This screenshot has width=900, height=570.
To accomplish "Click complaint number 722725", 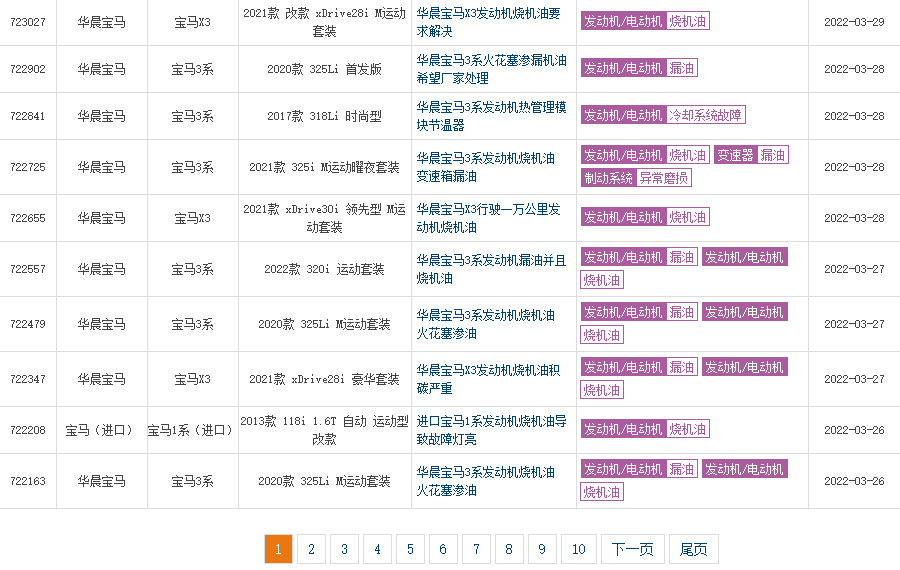I will (28, 168).
